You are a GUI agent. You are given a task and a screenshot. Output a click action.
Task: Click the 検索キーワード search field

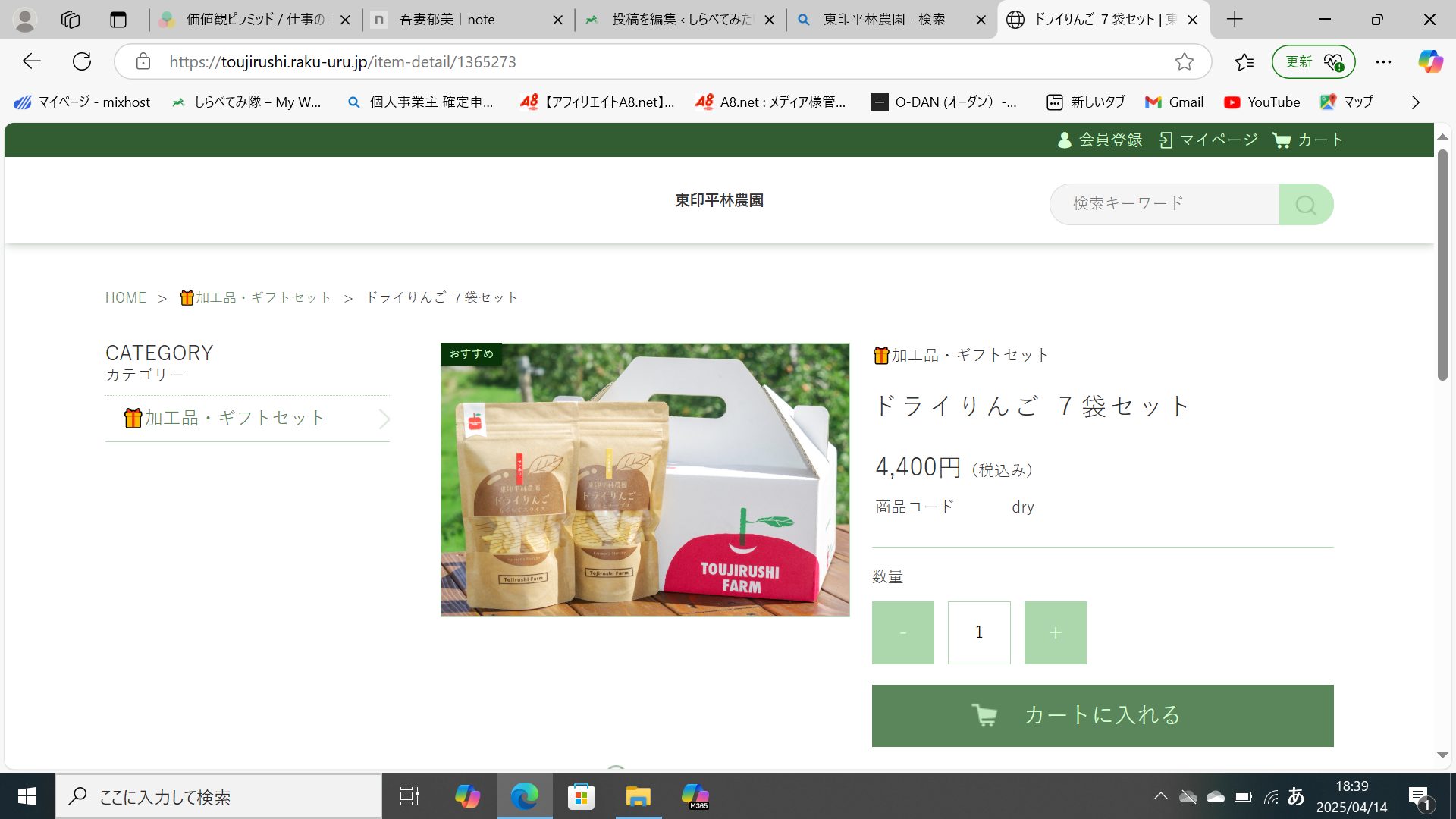point(1164,204)
